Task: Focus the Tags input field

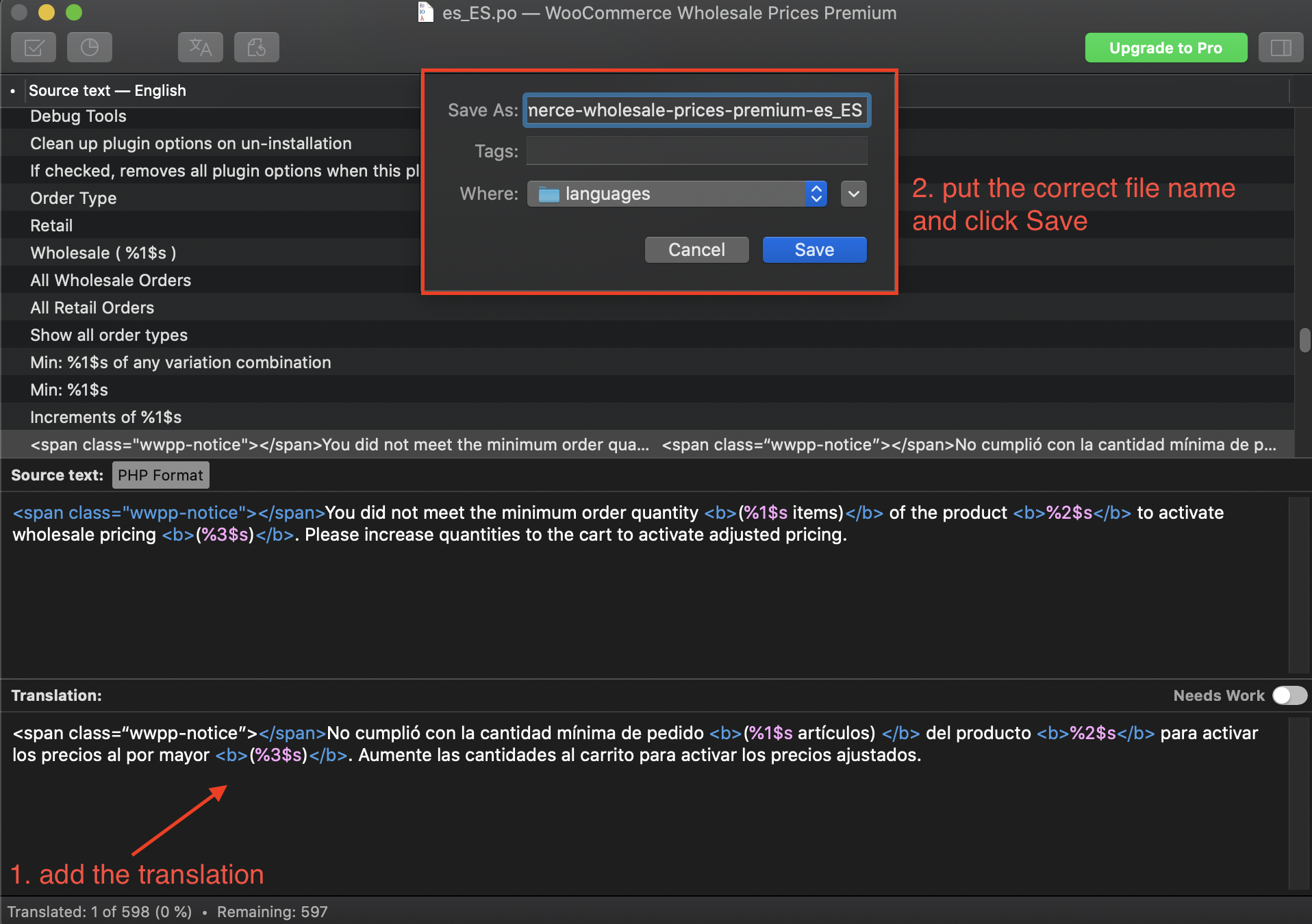Action: coord(696,151)
